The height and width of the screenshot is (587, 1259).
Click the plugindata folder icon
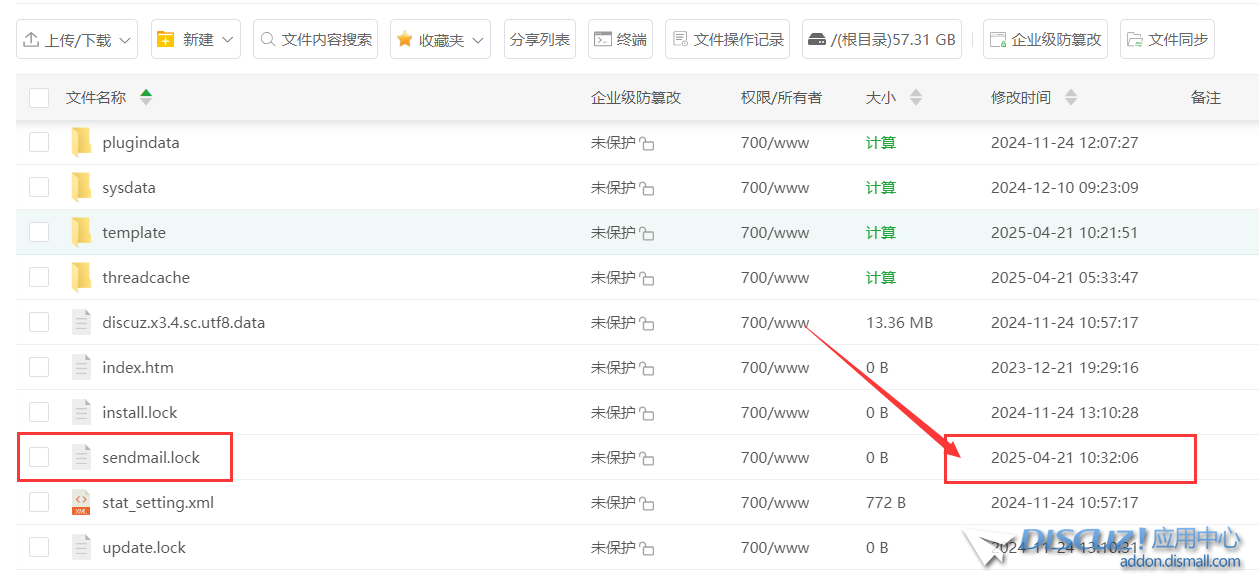click(x=81, y=143)
